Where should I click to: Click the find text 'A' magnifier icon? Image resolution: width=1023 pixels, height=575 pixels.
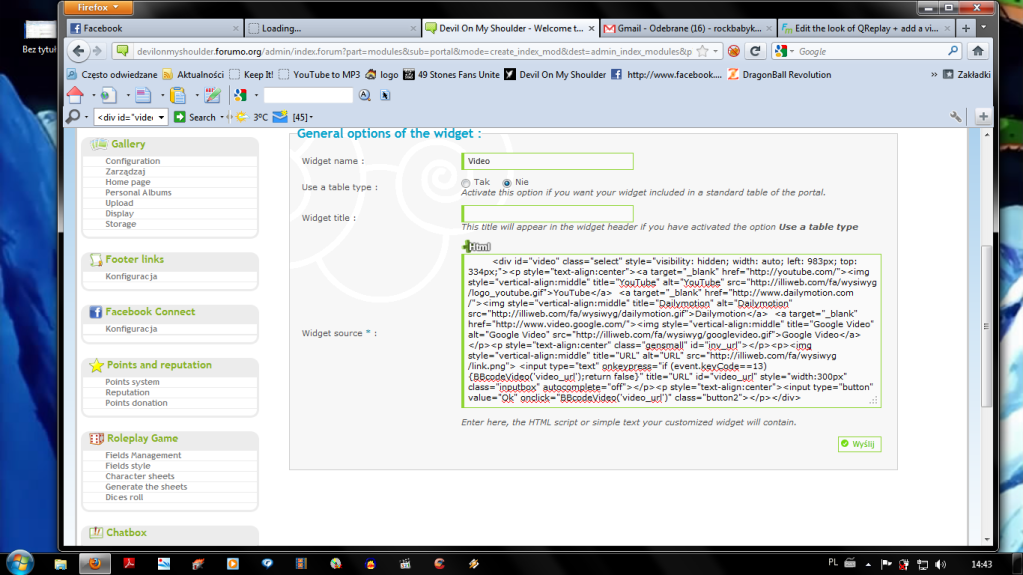click(x=364, y=95)
